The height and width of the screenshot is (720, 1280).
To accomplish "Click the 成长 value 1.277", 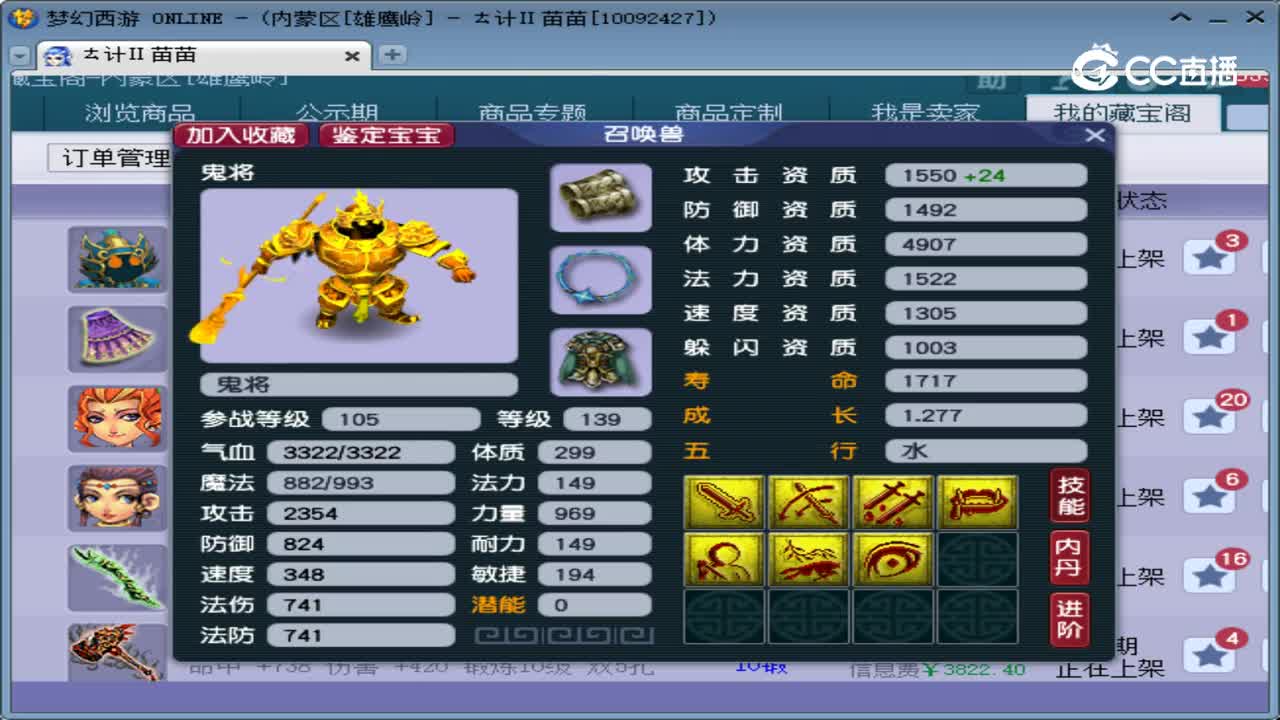I will pos(985,415).
